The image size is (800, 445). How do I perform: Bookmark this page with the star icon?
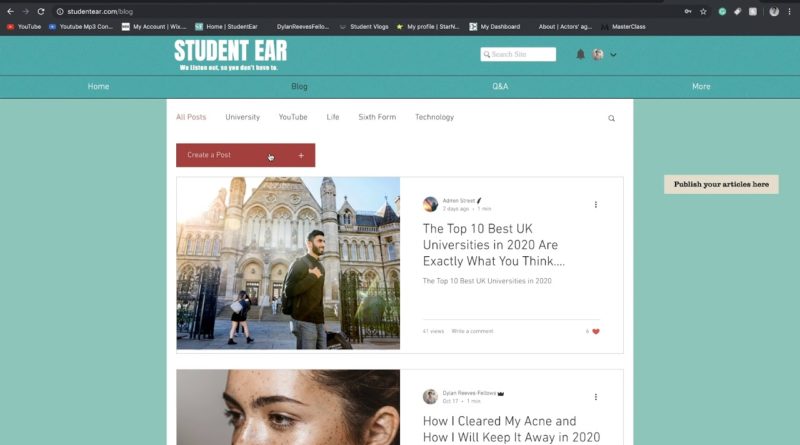[703, 11]
